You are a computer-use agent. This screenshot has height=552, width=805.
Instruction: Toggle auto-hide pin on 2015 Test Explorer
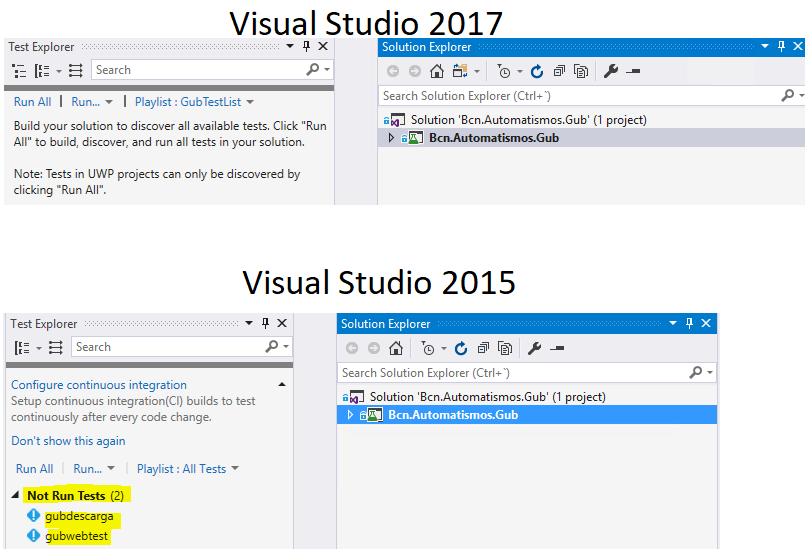coord(265,323)
